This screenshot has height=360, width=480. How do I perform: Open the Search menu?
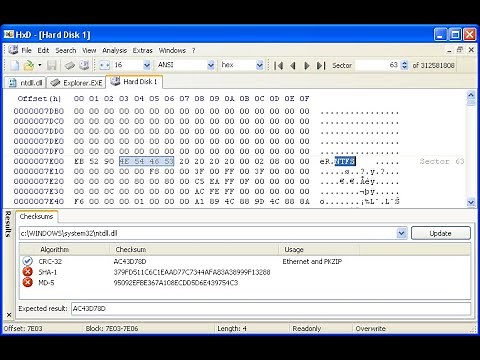pos(66,50)
